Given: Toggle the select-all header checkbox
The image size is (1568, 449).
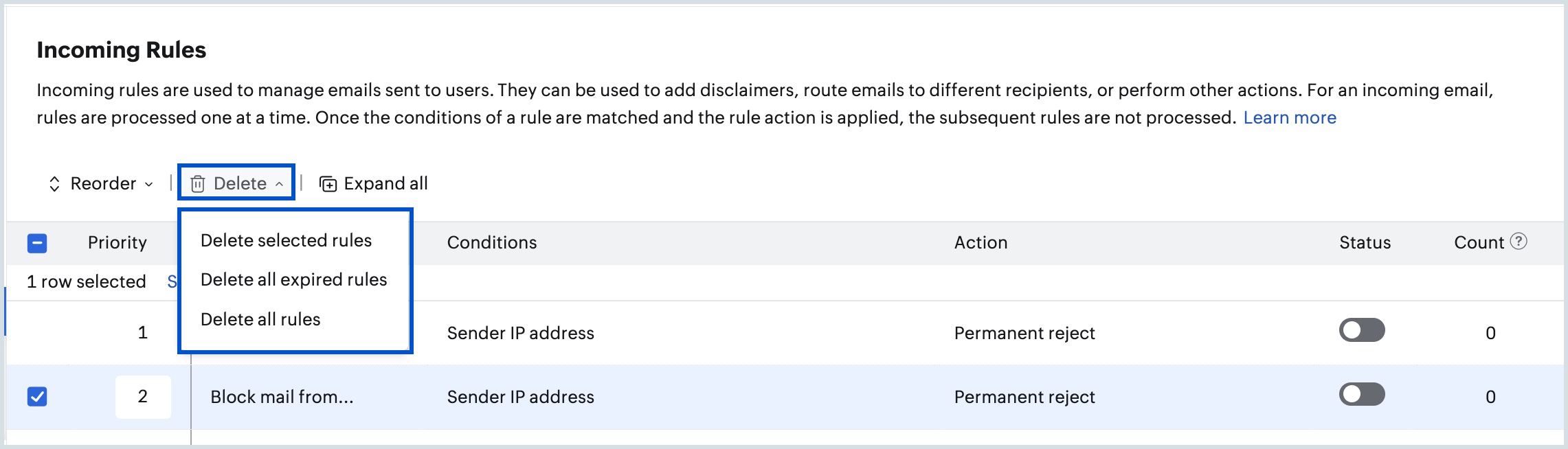Looking at the screenshot, I should click(37, 243).
